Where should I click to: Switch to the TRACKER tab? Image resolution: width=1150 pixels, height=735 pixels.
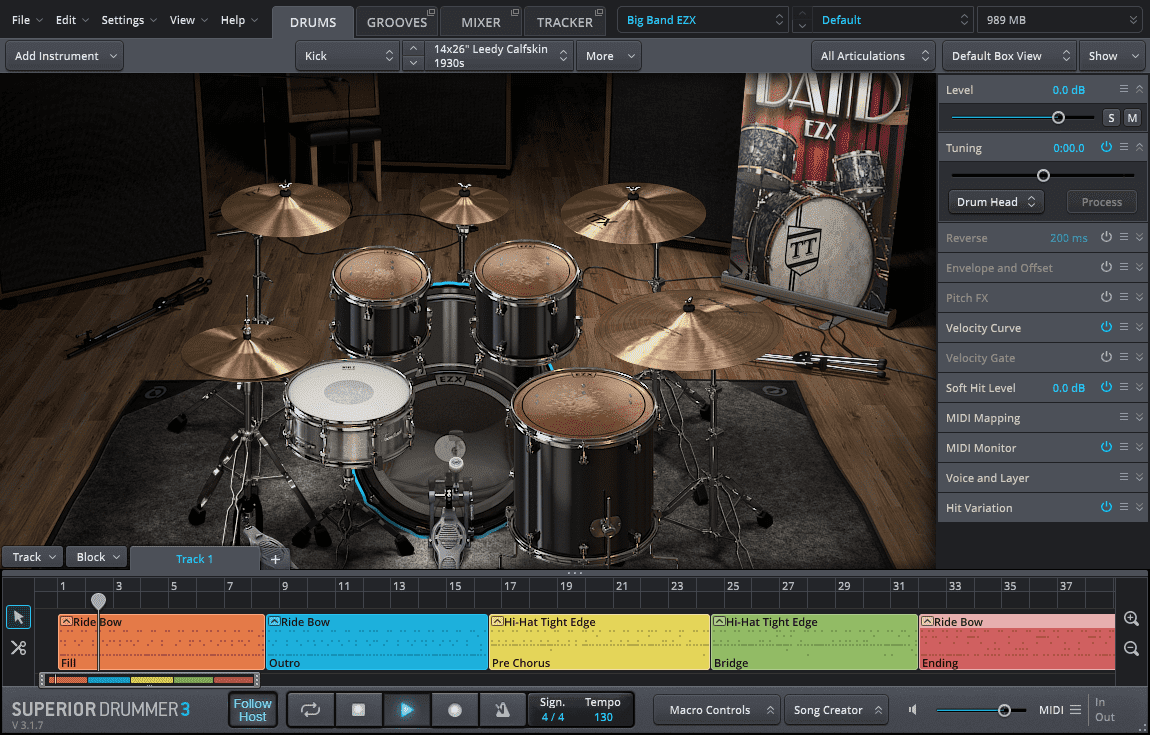[x=565, y=22]
